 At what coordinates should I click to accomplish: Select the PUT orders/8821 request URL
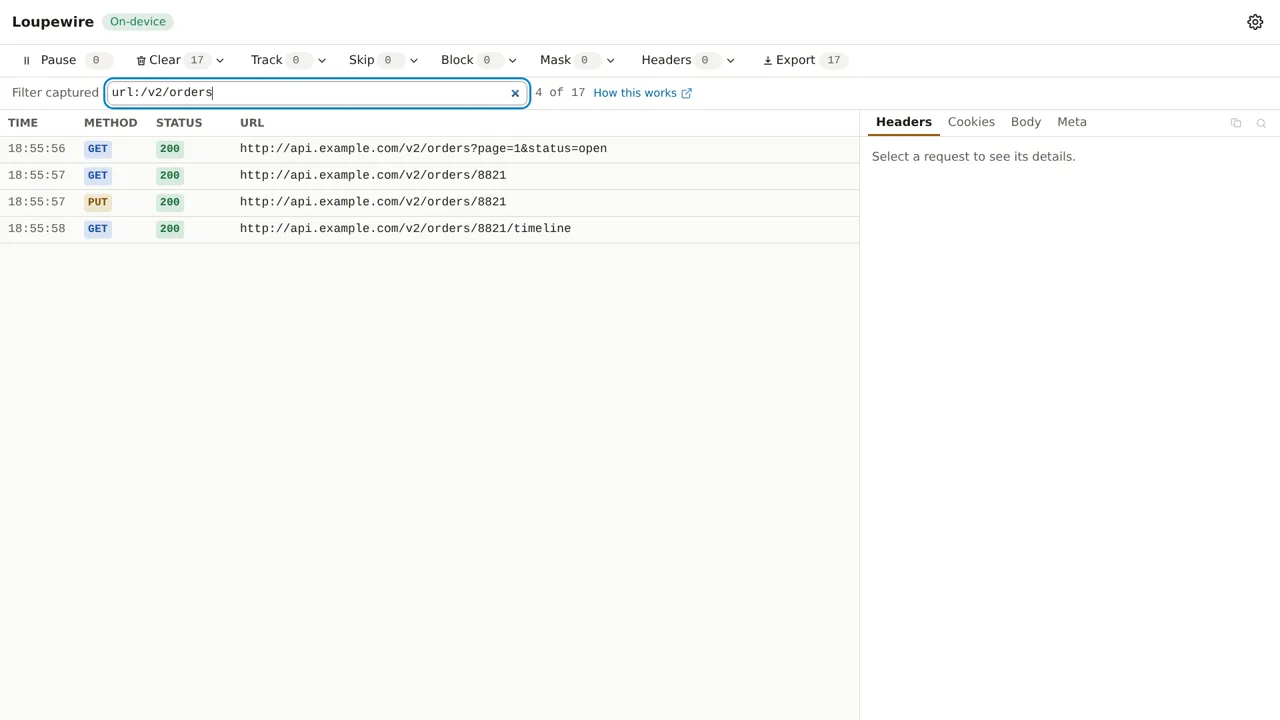pyautogui.click(x=373, y=202)
